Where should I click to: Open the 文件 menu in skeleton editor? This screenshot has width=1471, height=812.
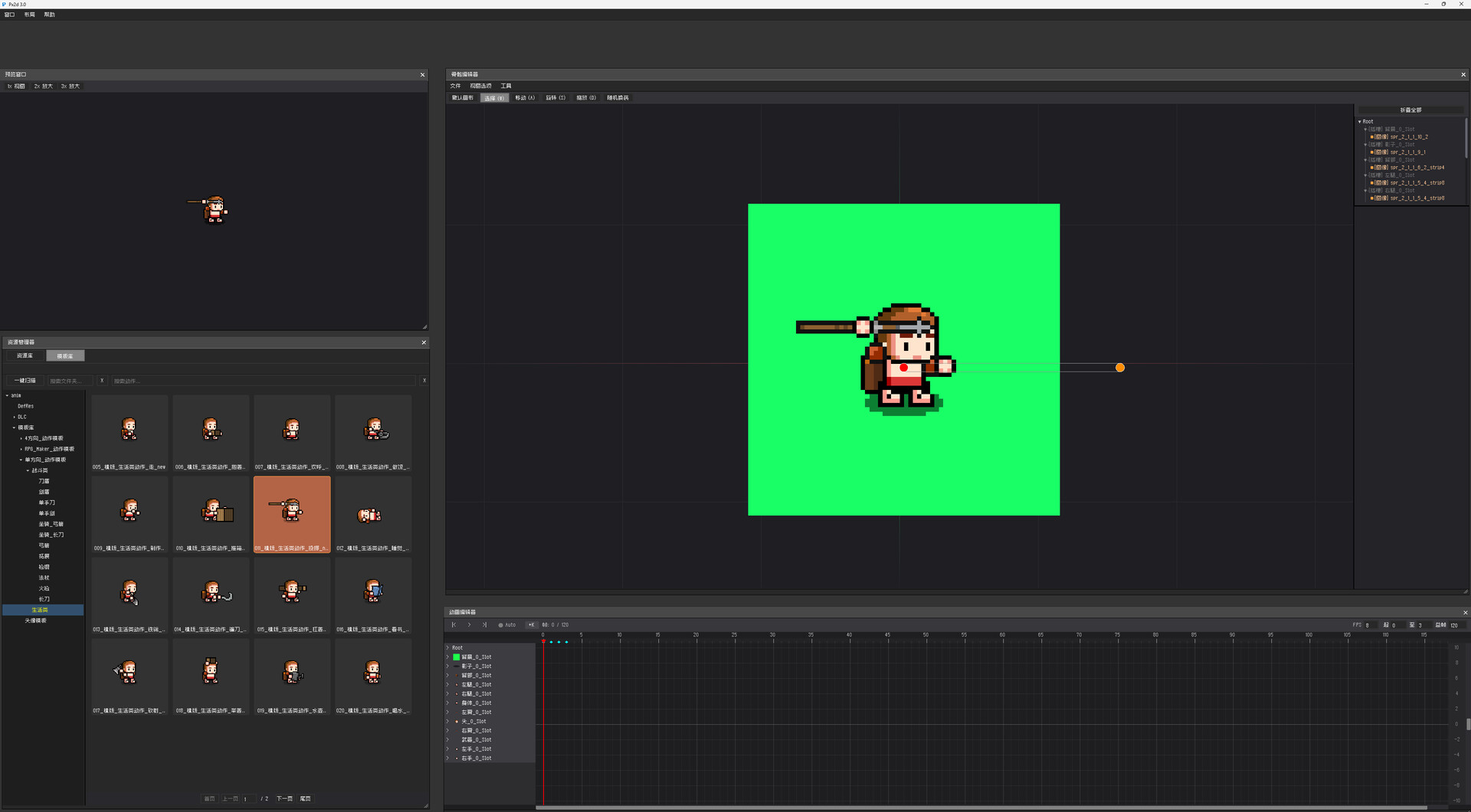pos(456,86)
